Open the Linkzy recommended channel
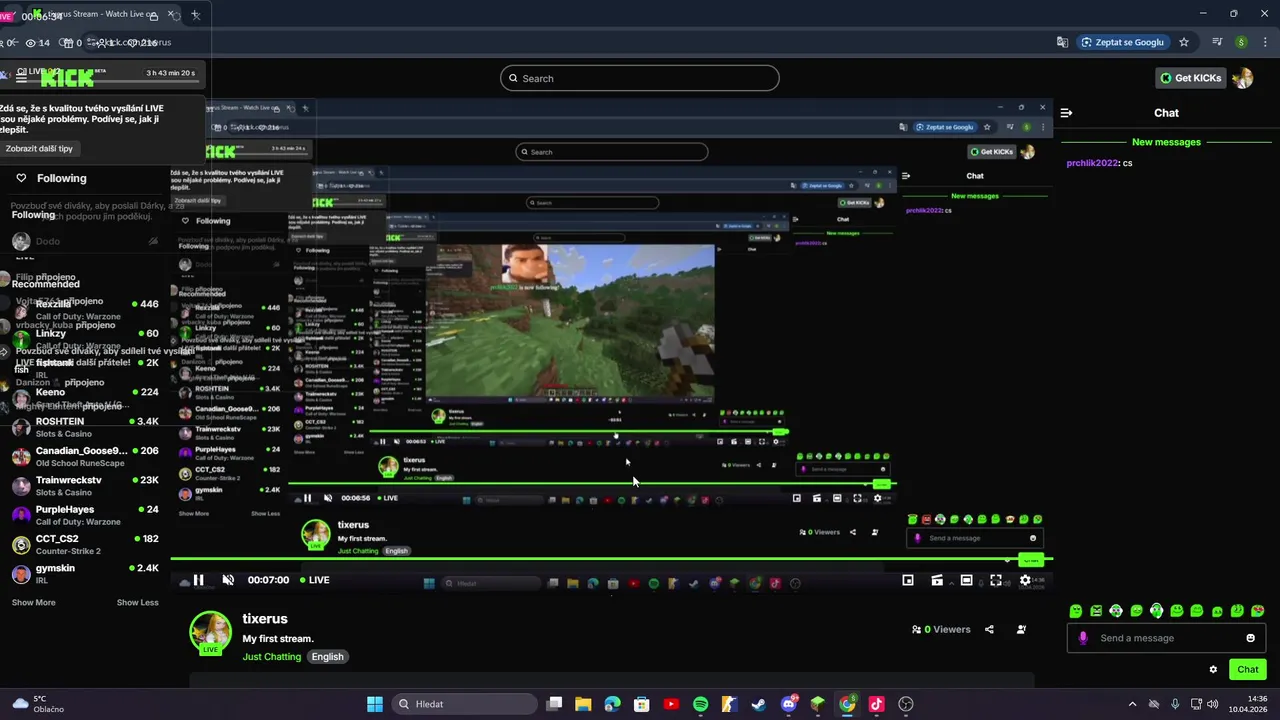This screenshot has width=1280, height=720. [x=85, y=339]
